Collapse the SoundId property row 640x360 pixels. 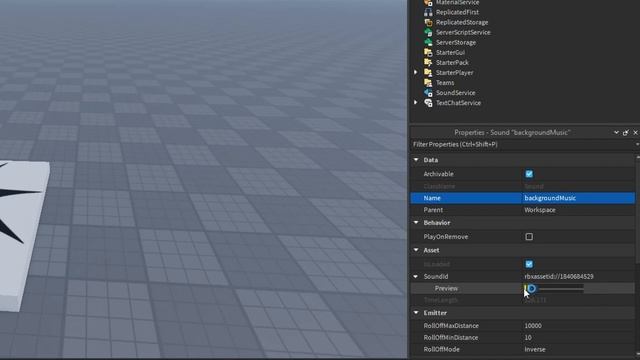[416, 276]
